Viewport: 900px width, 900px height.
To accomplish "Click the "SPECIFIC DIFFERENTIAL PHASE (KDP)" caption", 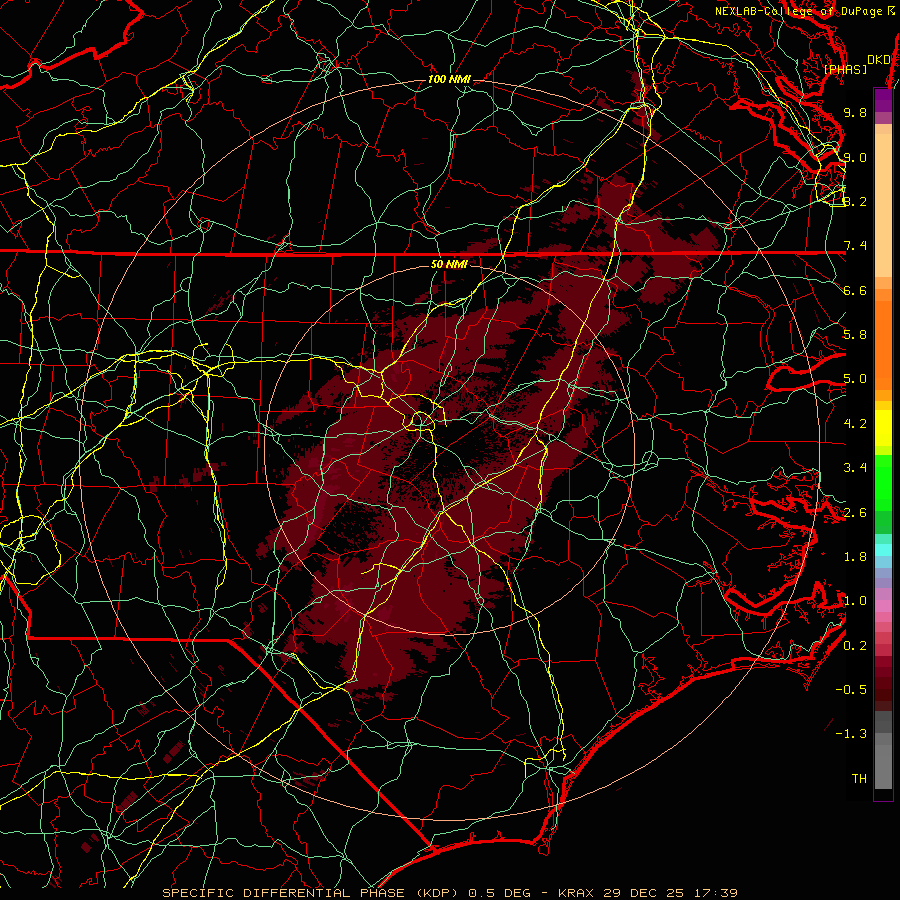I will [313, 893].
